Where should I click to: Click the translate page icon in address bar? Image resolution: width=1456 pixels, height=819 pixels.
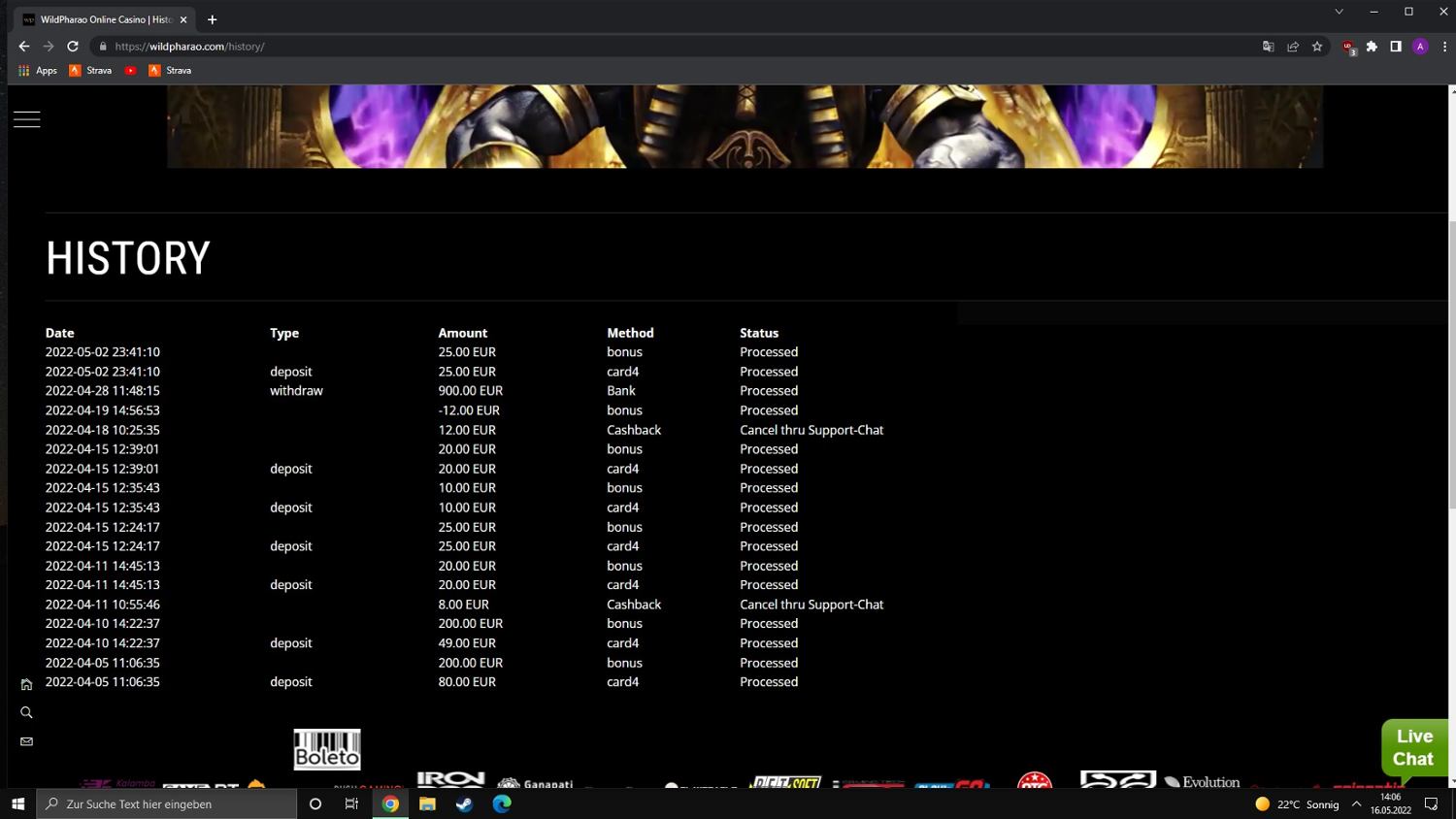click(x=1268, y=47)
